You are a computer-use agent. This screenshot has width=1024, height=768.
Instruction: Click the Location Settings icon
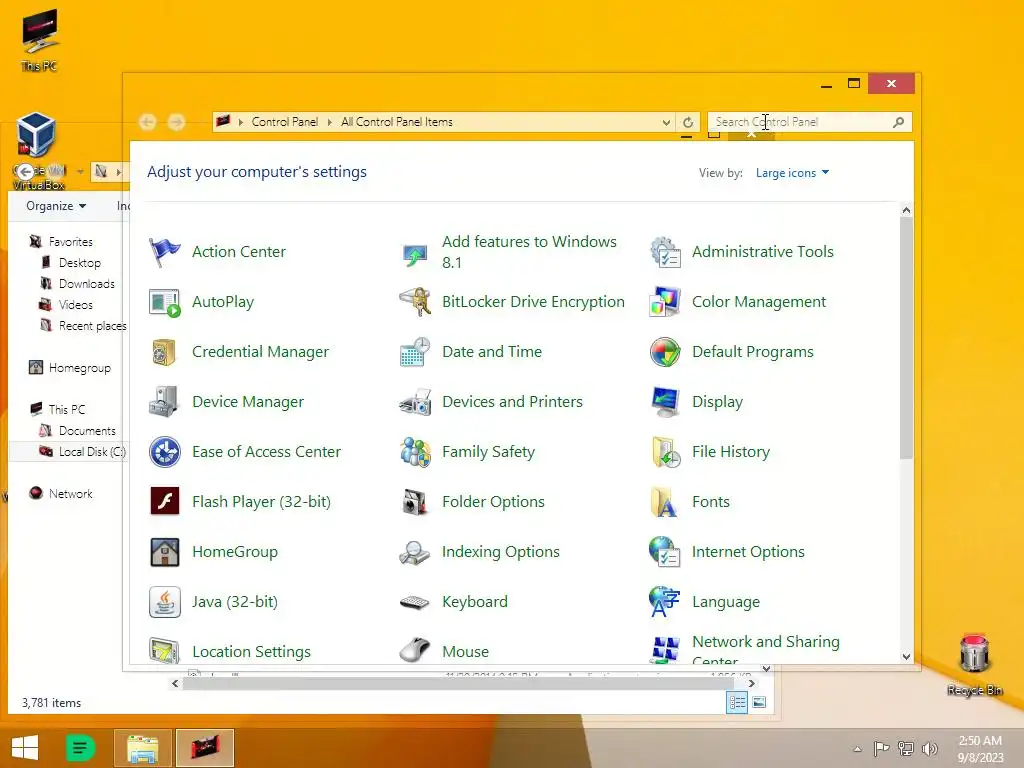click(x=165, y=650)
